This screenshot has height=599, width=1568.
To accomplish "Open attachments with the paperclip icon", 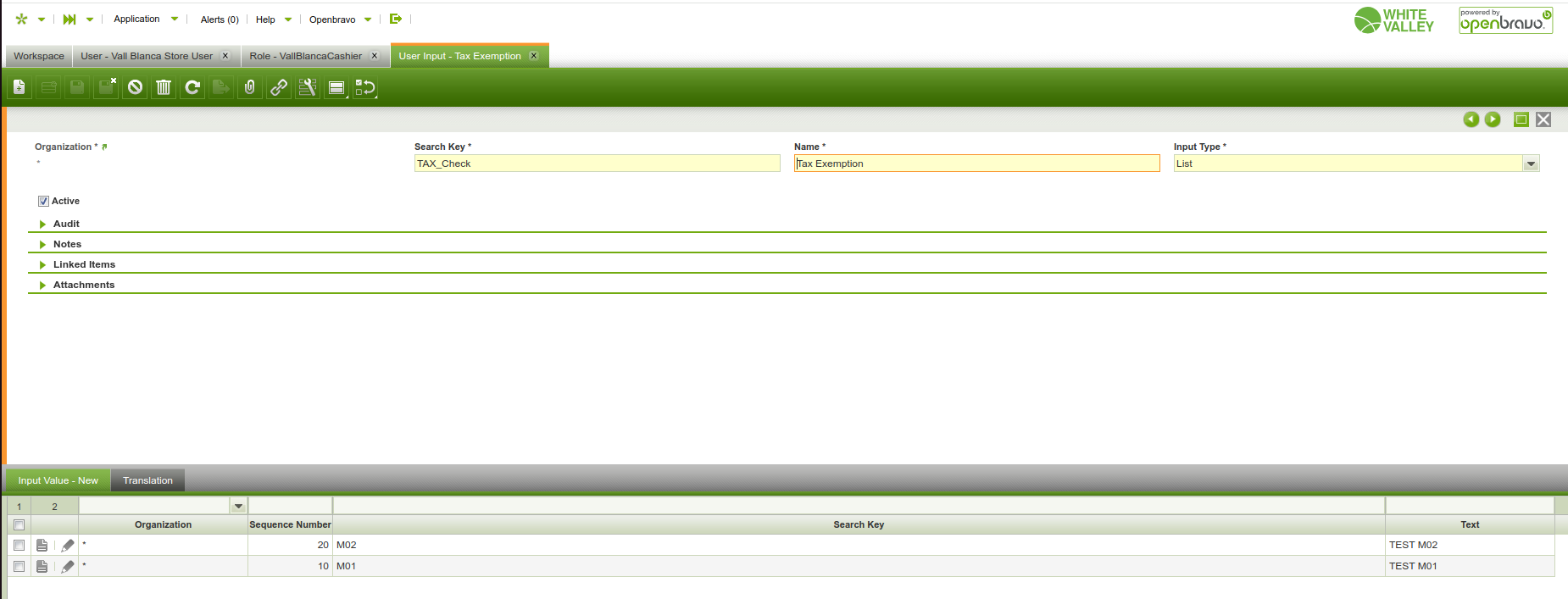I will pyautogui.click(x=250, y=87).
